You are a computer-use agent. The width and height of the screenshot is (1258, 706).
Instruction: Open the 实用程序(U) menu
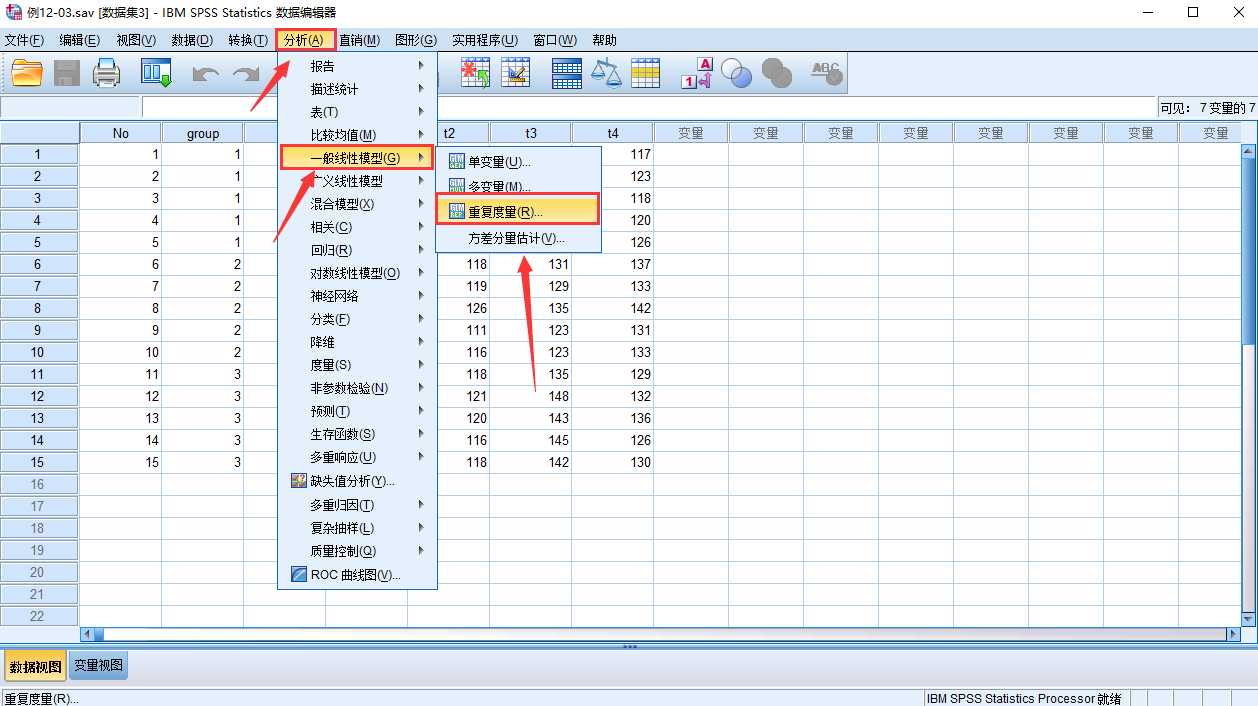click(x=484, y=40)
